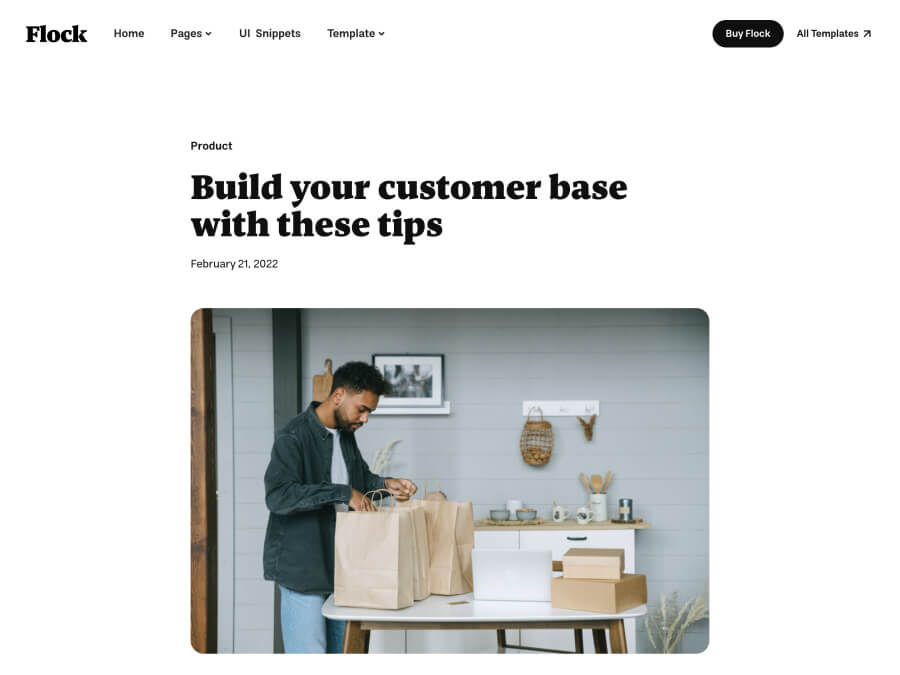Click the February 21, 2022 date
900x675 pixels.
point(234,263)
